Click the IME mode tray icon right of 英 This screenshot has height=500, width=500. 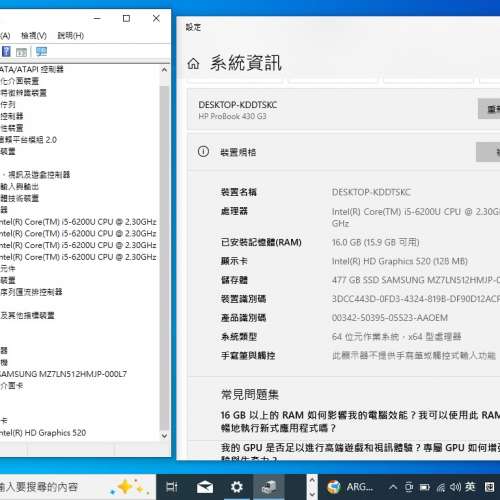(489, 487)
